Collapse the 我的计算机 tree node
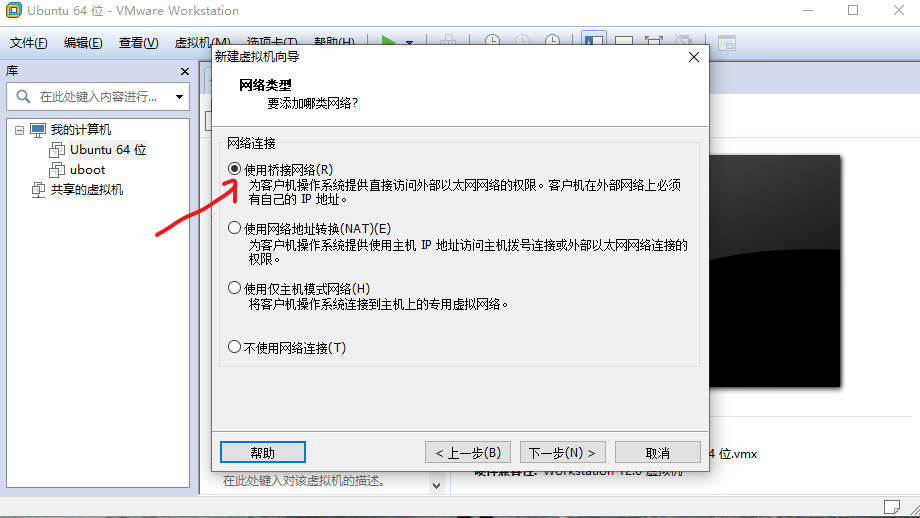The image size is (920, 518). pyautogui.click(x=19, y=130)
